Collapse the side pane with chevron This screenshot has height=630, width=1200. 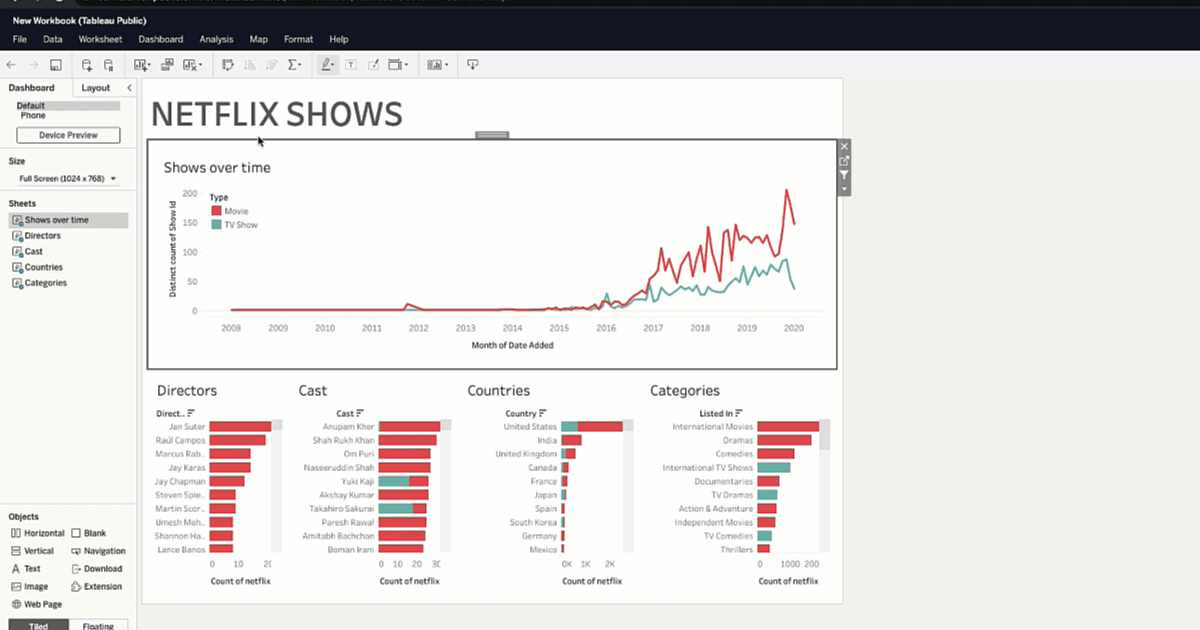point(129,88)
